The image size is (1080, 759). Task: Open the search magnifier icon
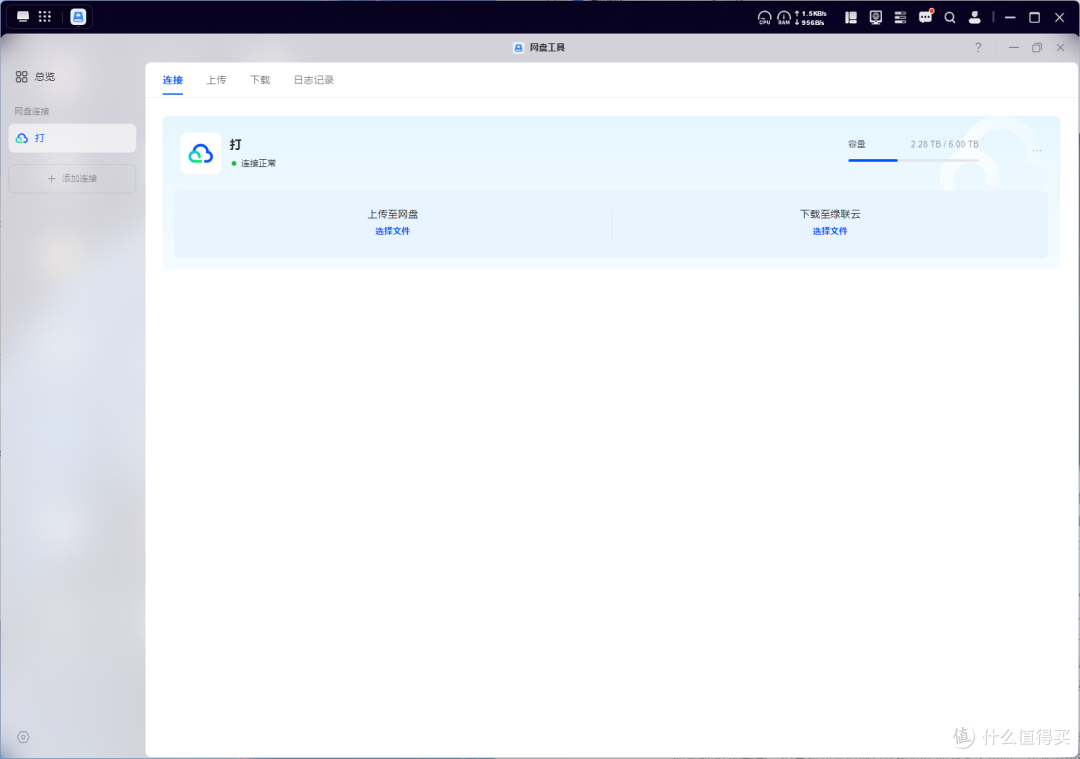coord(950,17)
